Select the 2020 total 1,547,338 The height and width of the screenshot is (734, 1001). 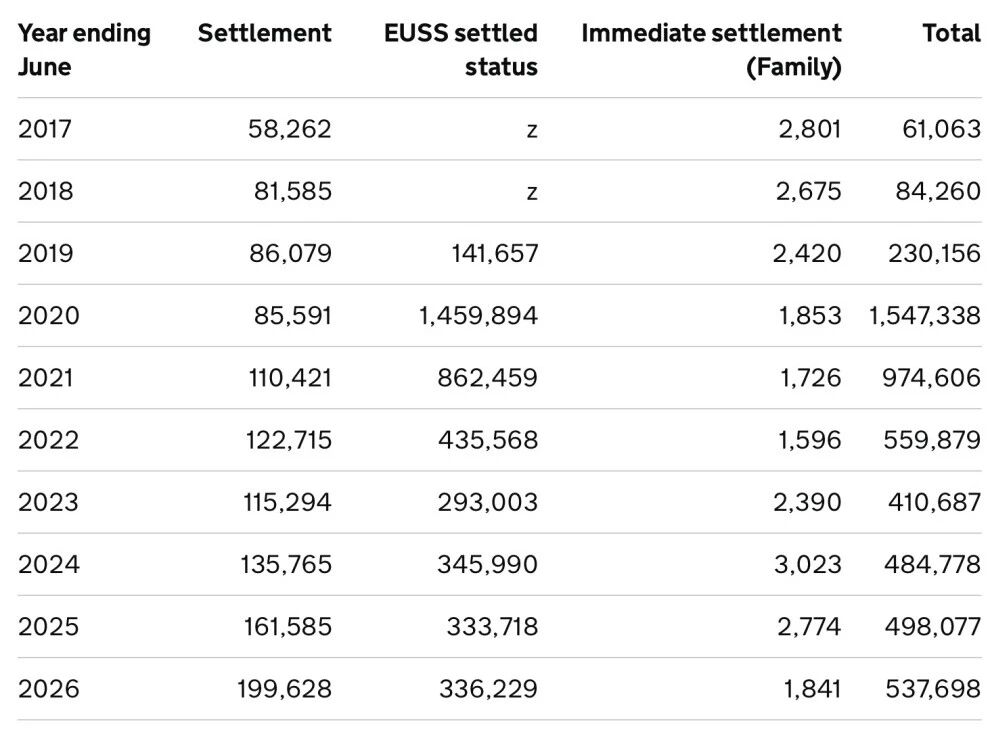click(x=924, y=315)
